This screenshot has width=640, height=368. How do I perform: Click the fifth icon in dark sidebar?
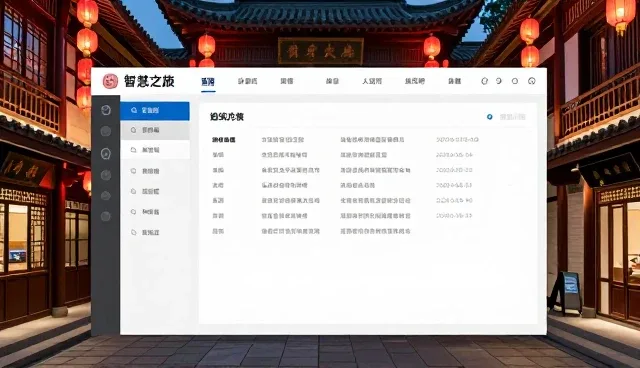pos(106,196)
